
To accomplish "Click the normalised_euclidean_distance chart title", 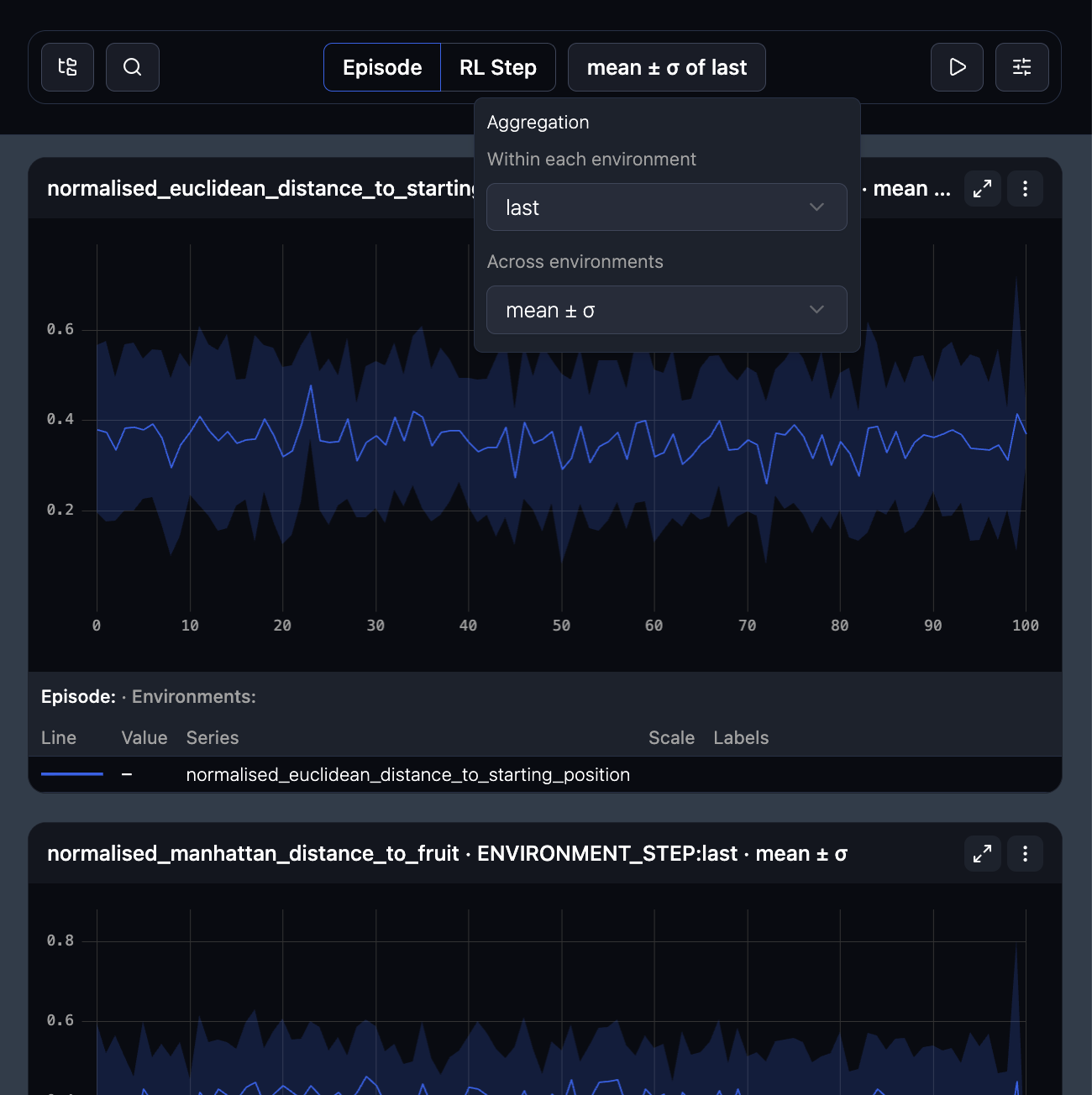I will tap(260, 188).
